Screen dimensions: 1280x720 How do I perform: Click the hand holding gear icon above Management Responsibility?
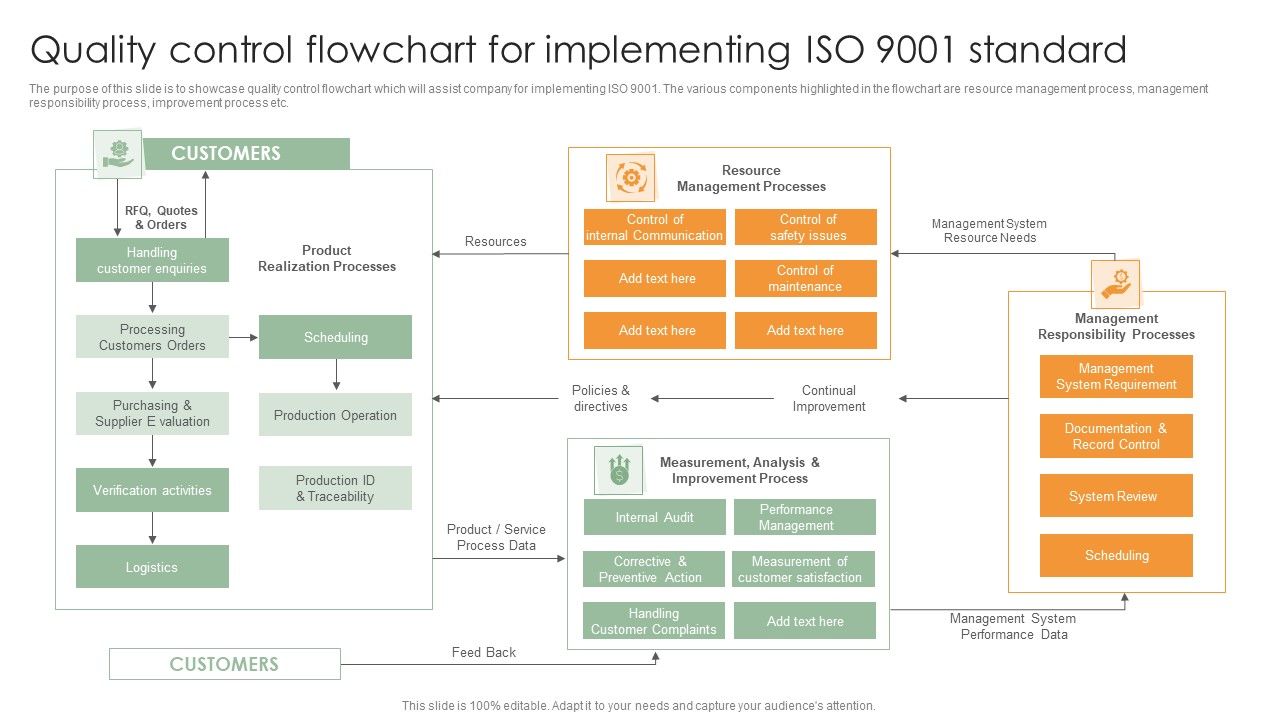coord(1115,284)
